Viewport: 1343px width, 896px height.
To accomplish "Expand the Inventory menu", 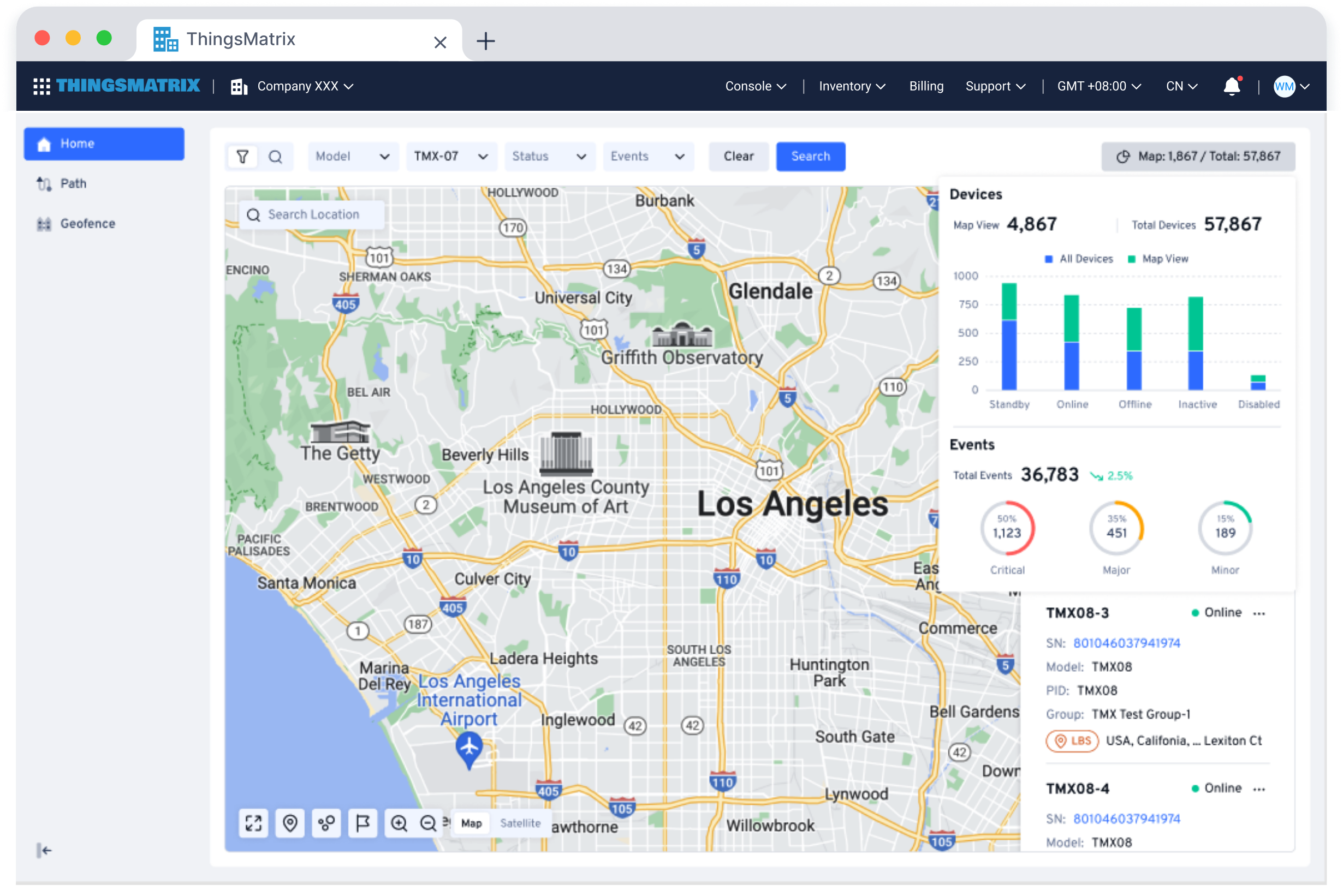I will pyautogui.click(x=852, y=86).
